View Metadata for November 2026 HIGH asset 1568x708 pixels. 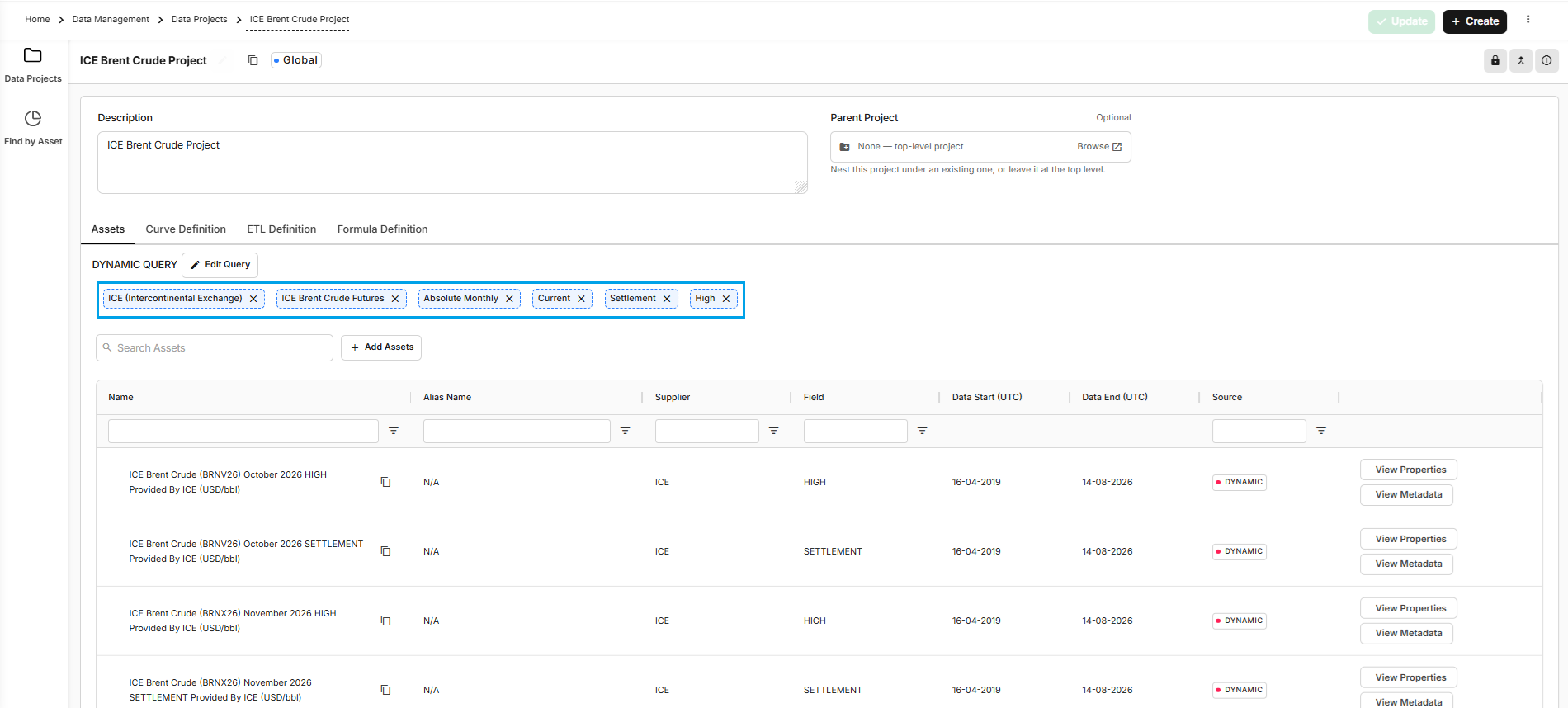(x=1406, y=633)
